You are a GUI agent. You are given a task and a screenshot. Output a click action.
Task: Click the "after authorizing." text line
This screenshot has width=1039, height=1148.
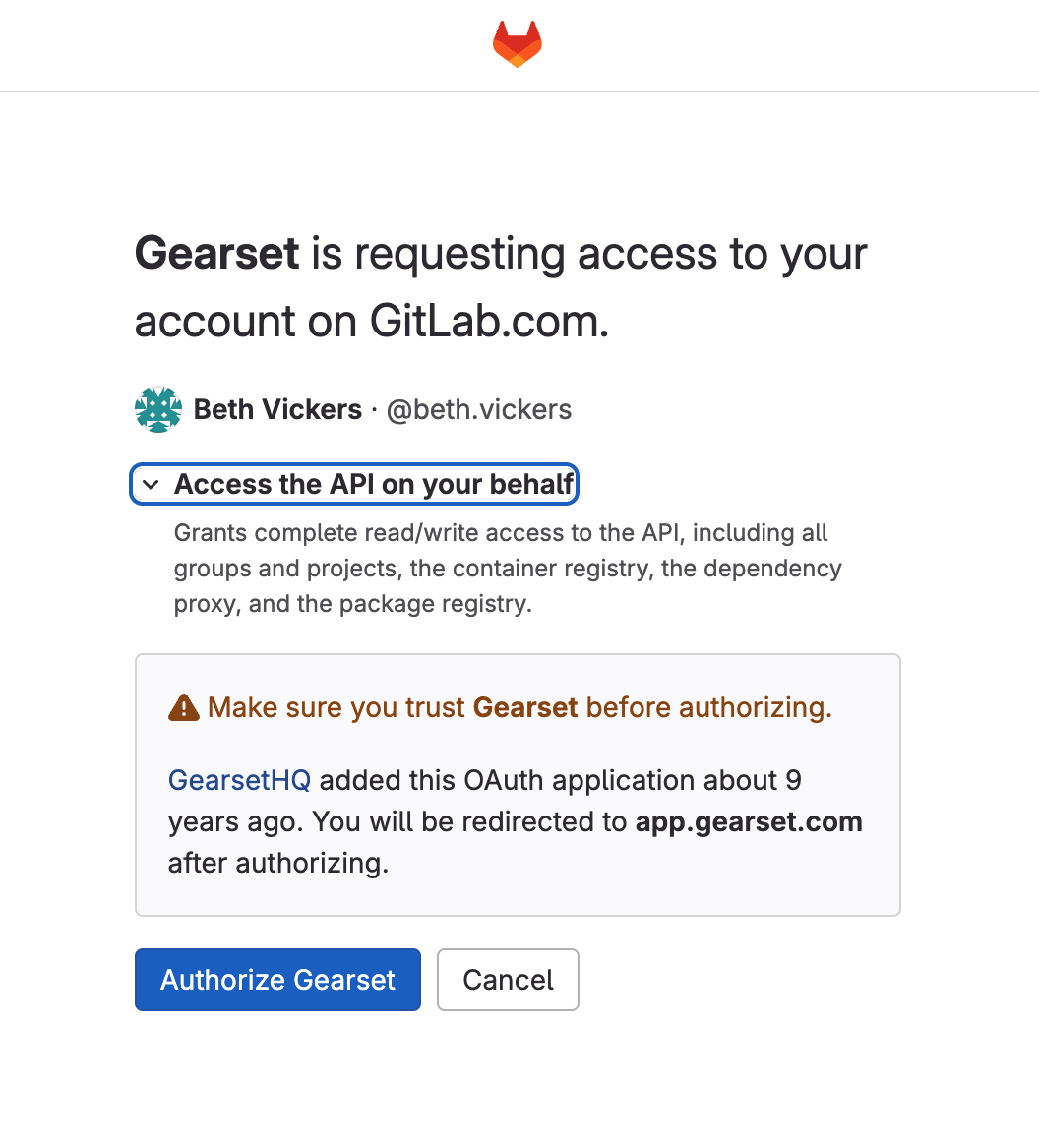pos(278,864)
